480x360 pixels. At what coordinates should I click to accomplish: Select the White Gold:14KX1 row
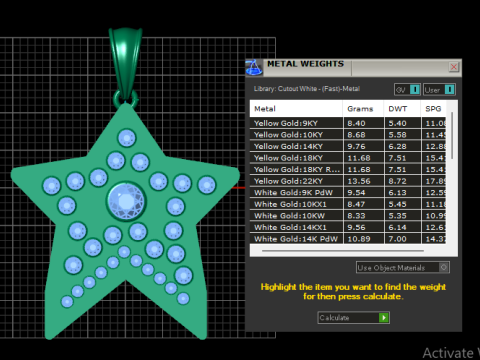click(x=348, y=227)
